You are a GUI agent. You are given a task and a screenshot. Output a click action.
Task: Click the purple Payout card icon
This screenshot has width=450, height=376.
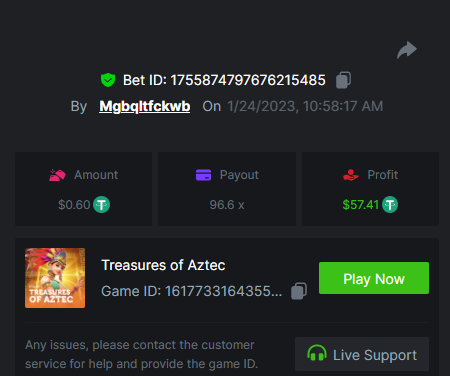pos(203,175)
